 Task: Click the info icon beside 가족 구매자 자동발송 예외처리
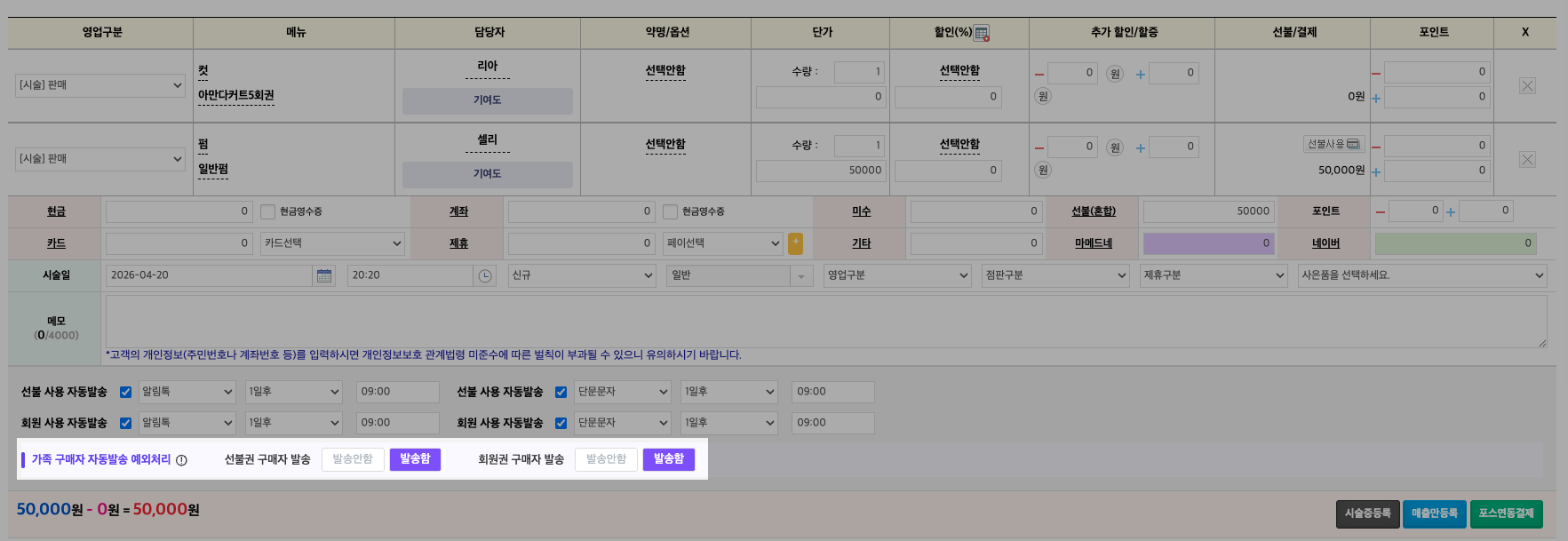tap(181, 460)
